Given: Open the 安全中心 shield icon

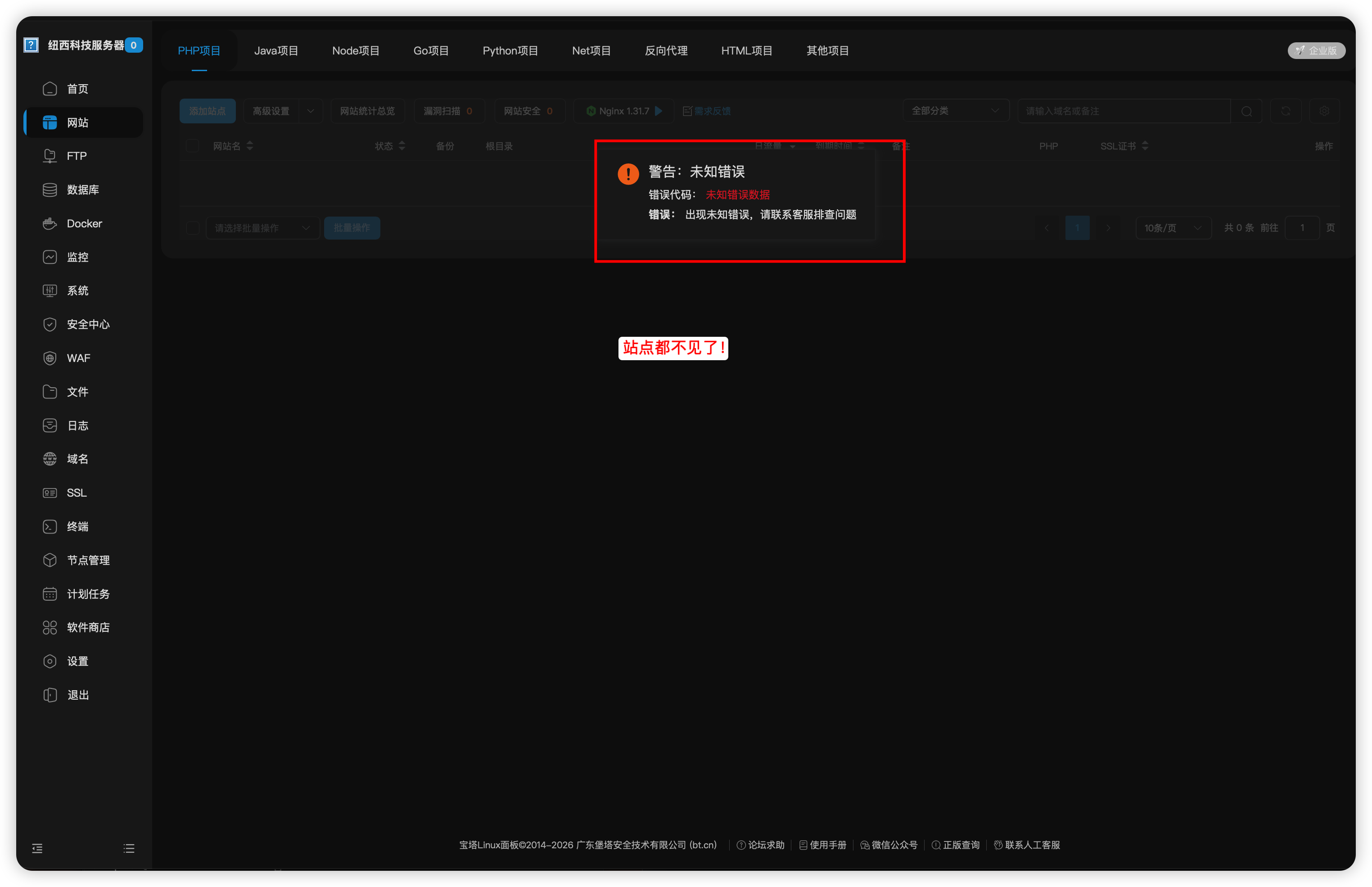Looking at the screenshot, I should coord(50,324).
